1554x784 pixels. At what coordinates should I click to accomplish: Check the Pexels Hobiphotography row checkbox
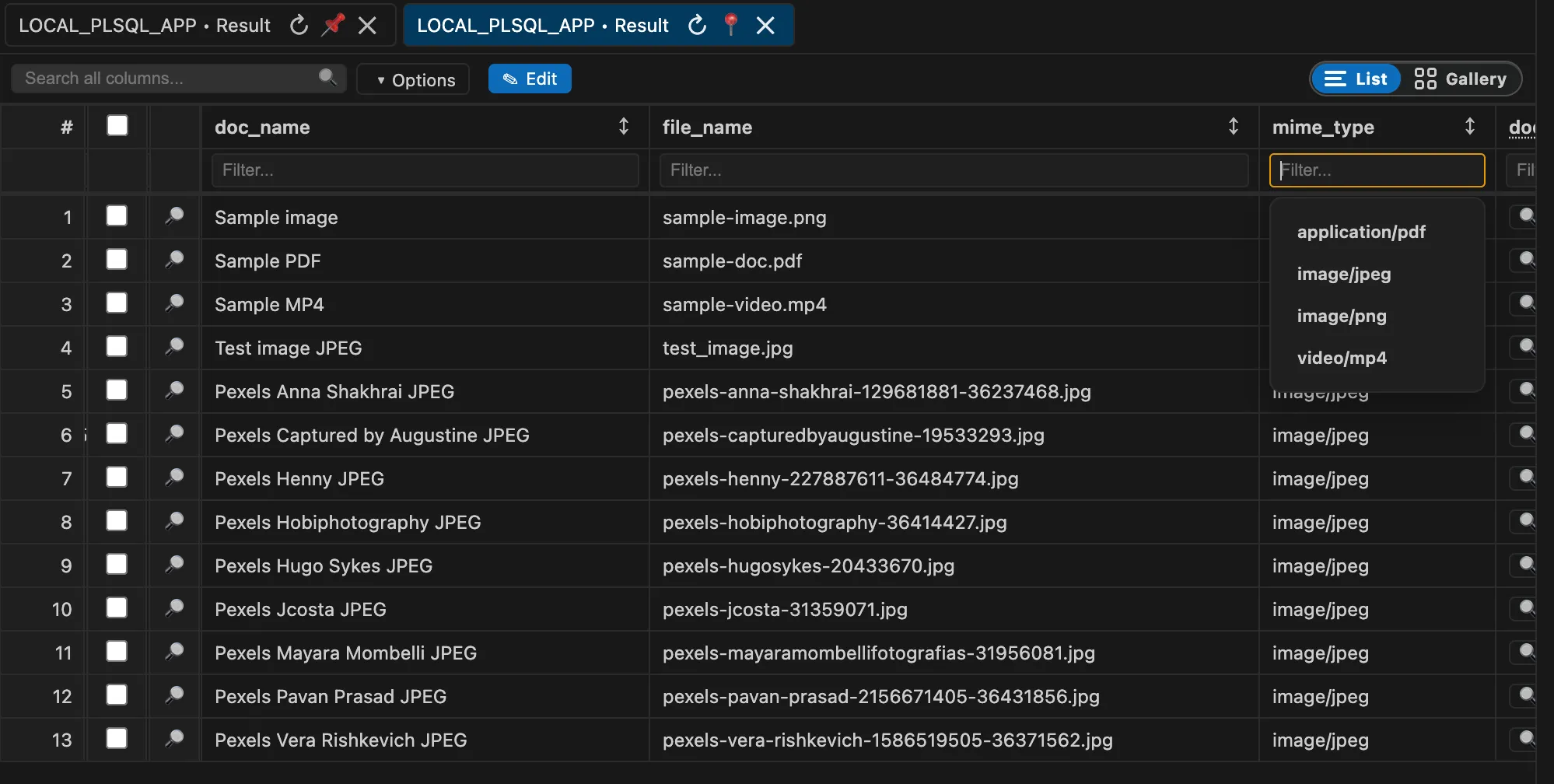click(117, 520)
